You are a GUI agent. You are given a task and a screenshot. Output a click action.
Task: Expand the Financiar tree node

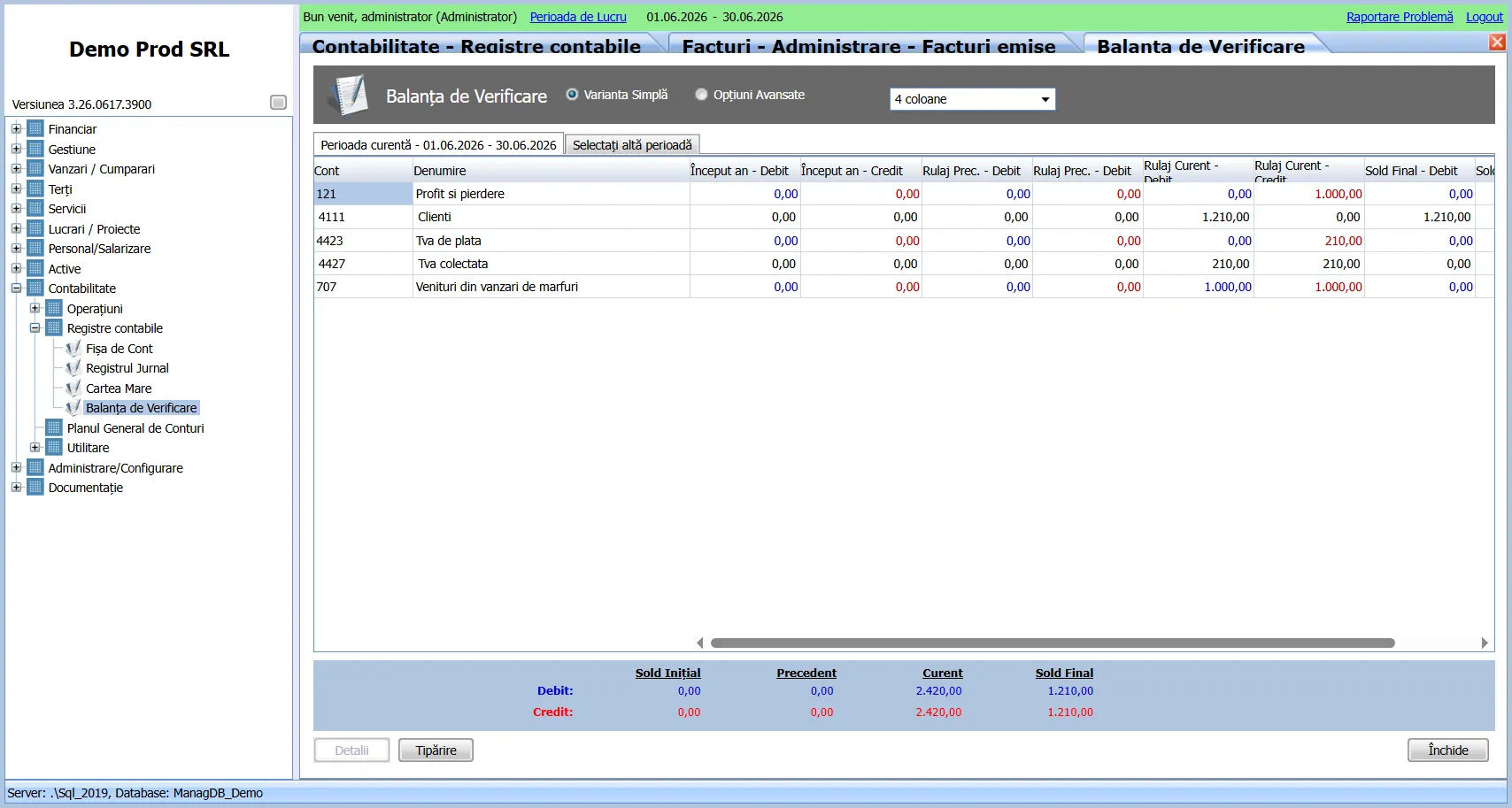tap(16, 128)
